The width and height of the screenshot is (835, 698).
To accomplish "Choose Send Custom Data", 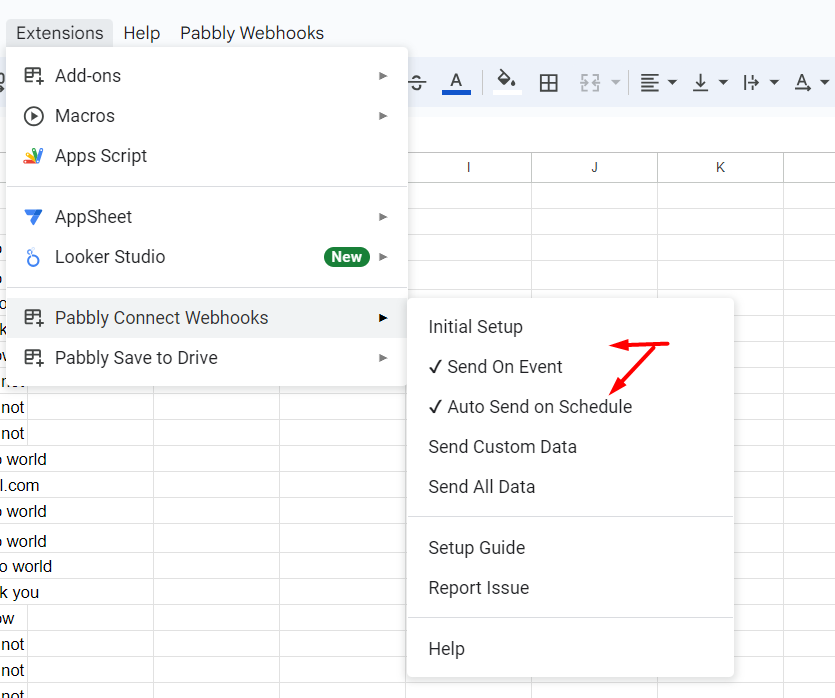I will point(570,446).
